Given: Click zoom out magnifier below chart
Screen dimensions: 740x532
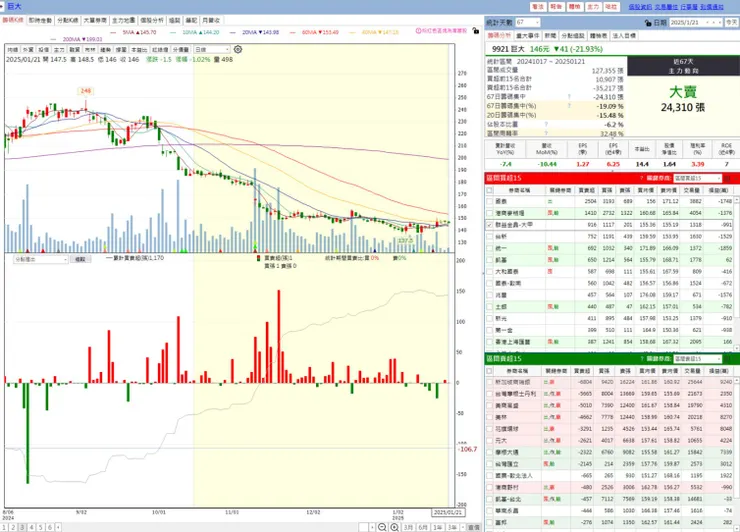Looking at the screenshot, I should click(383, 527).
